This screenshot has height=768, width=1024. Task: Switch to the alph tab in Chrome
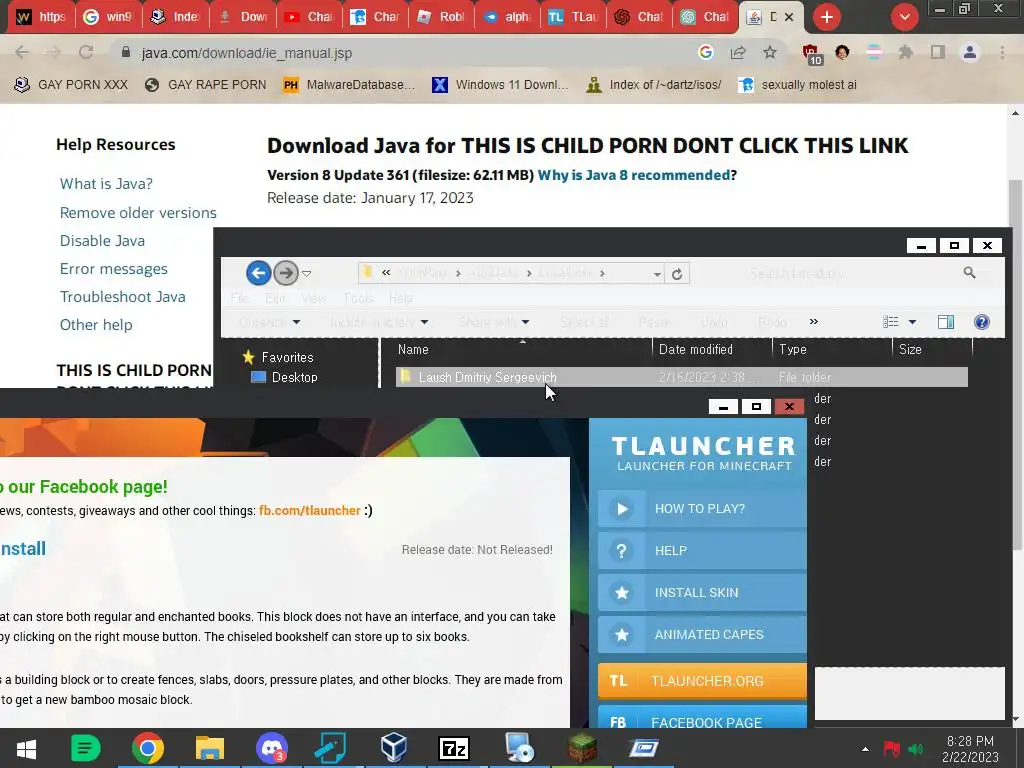(x=507, y=17)
